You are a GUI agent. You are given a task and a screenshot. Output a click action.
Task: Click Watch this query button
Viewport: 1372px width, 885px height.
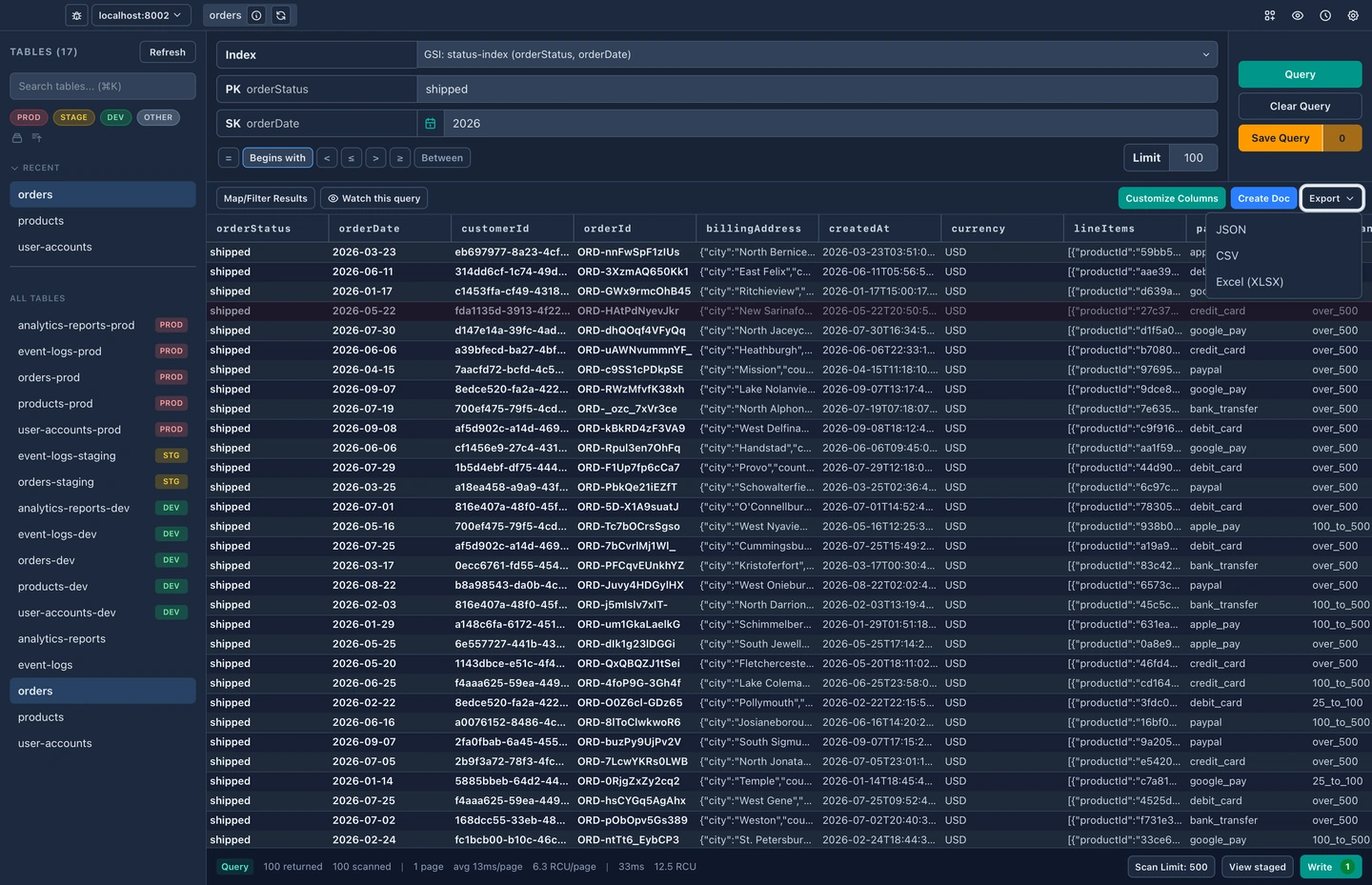[373, 198]
